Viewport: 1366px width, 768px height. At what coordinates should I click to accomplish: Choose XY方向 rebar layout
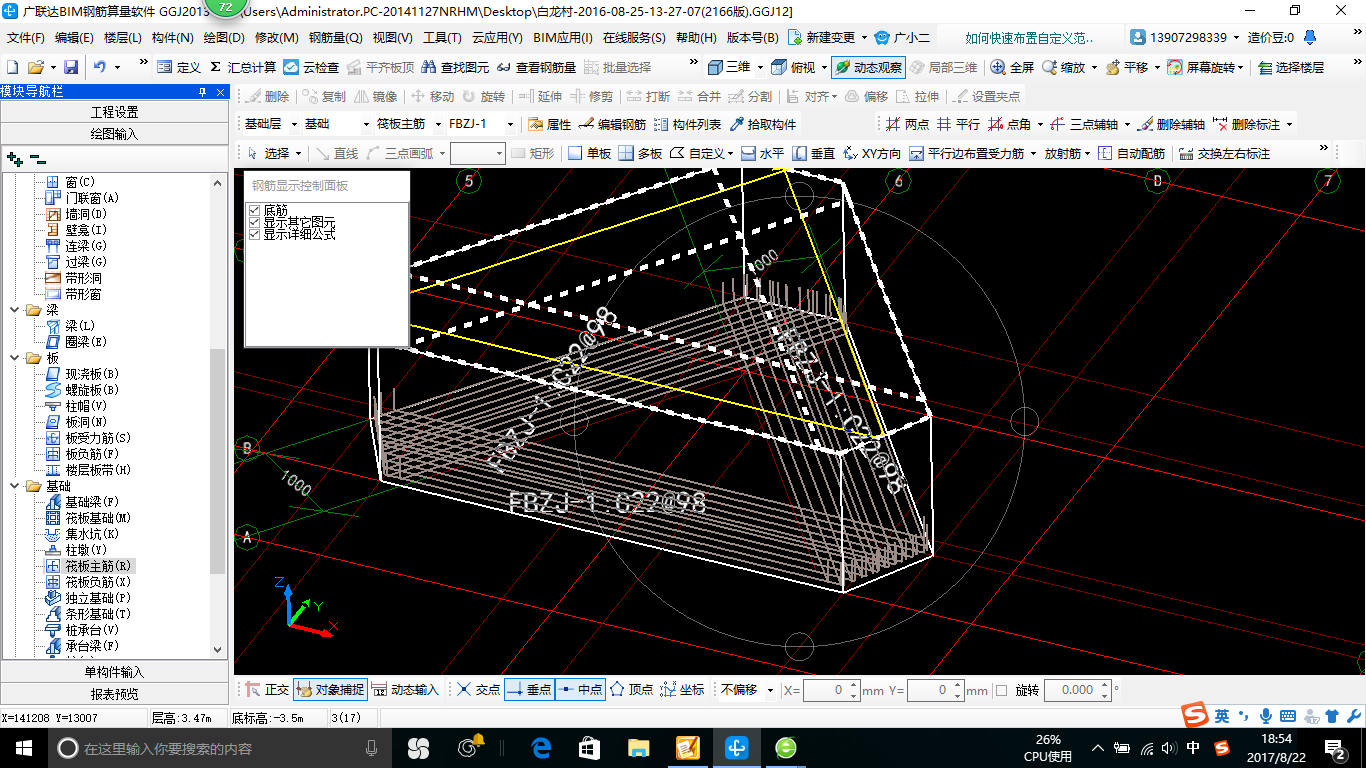click(871, 153)
